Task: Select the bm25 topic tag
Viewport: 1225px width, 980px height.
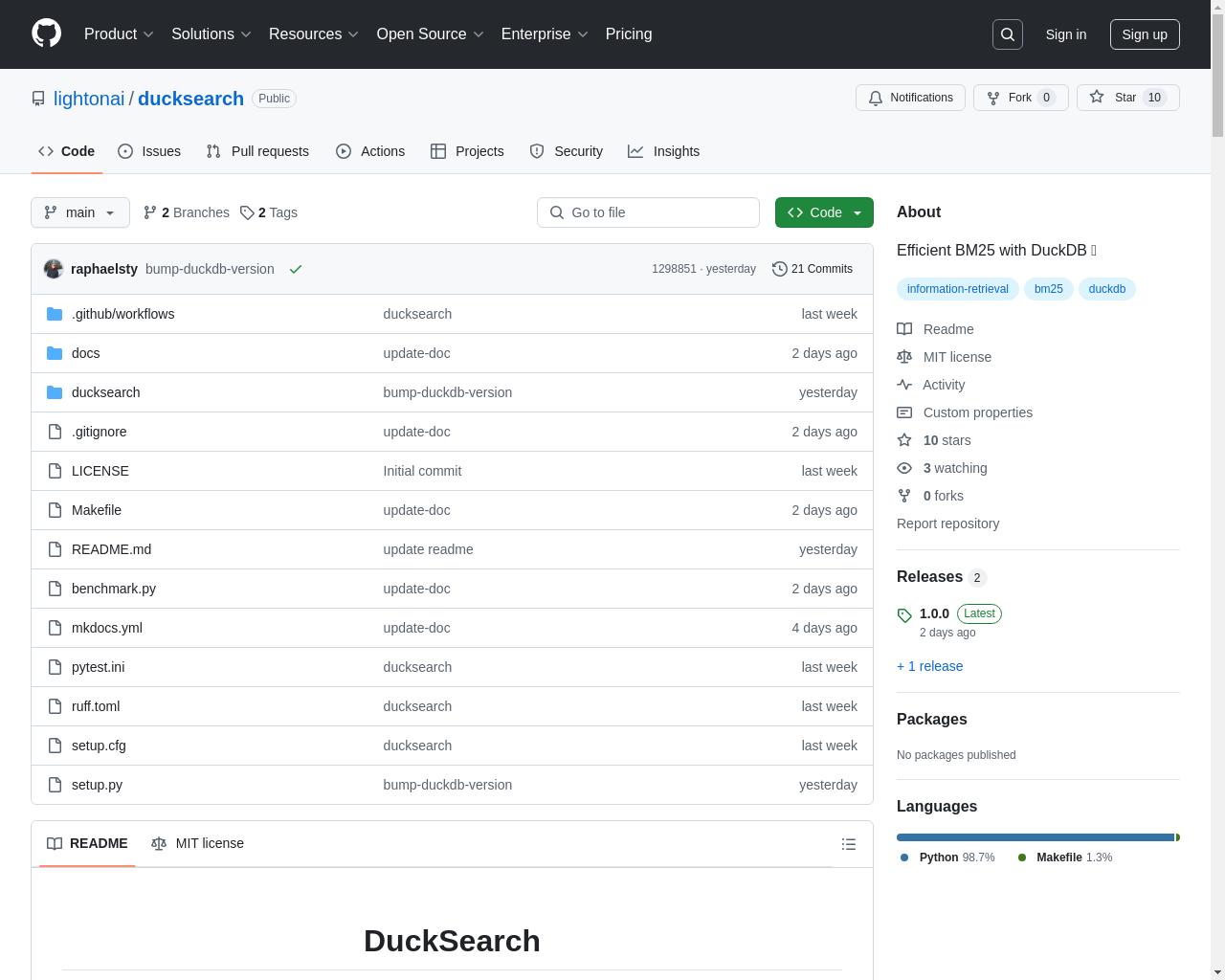Action: pos(1048,289)
